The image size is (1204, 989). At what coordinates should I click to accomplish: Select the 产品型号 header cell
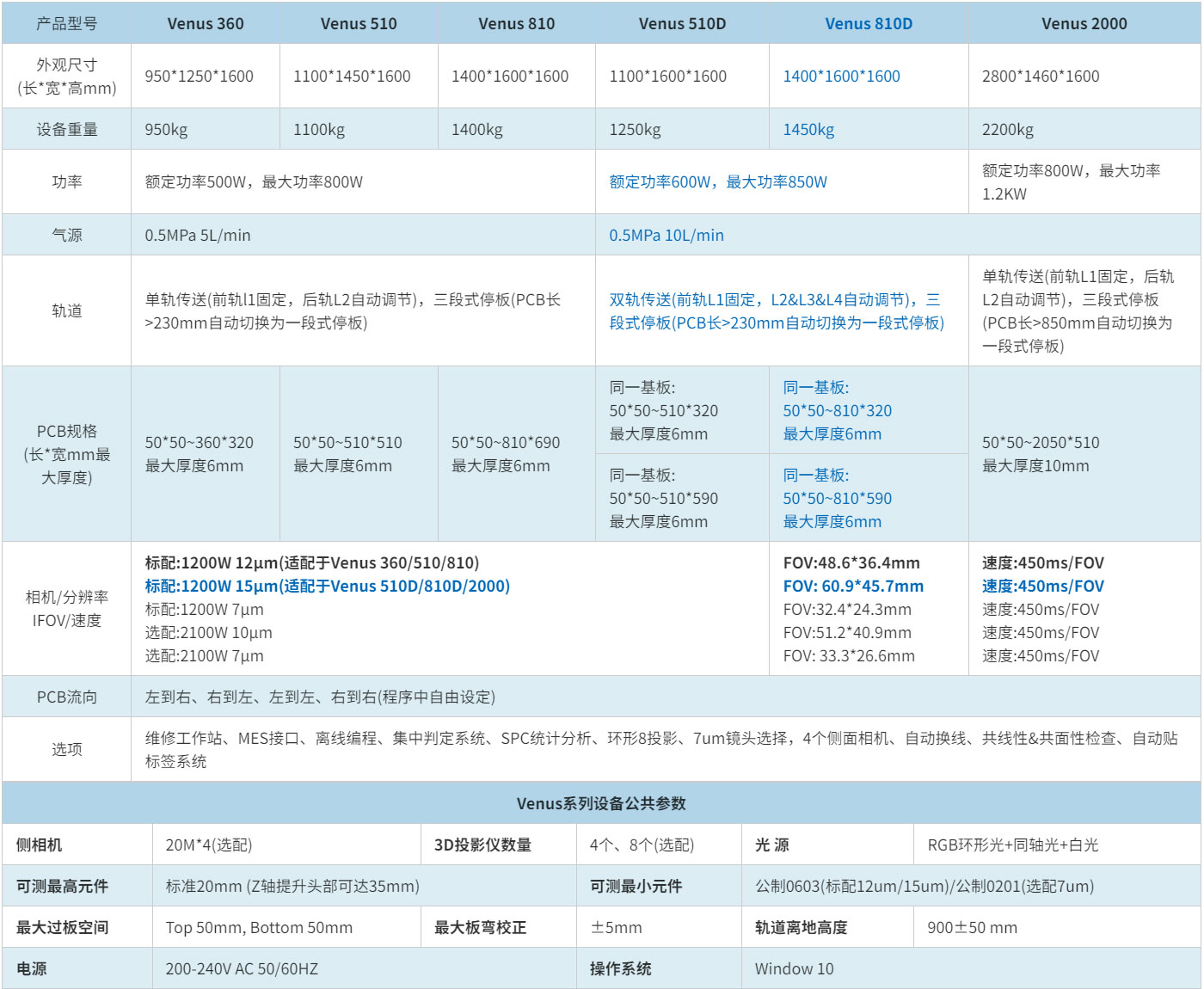(x=67, y=24)
